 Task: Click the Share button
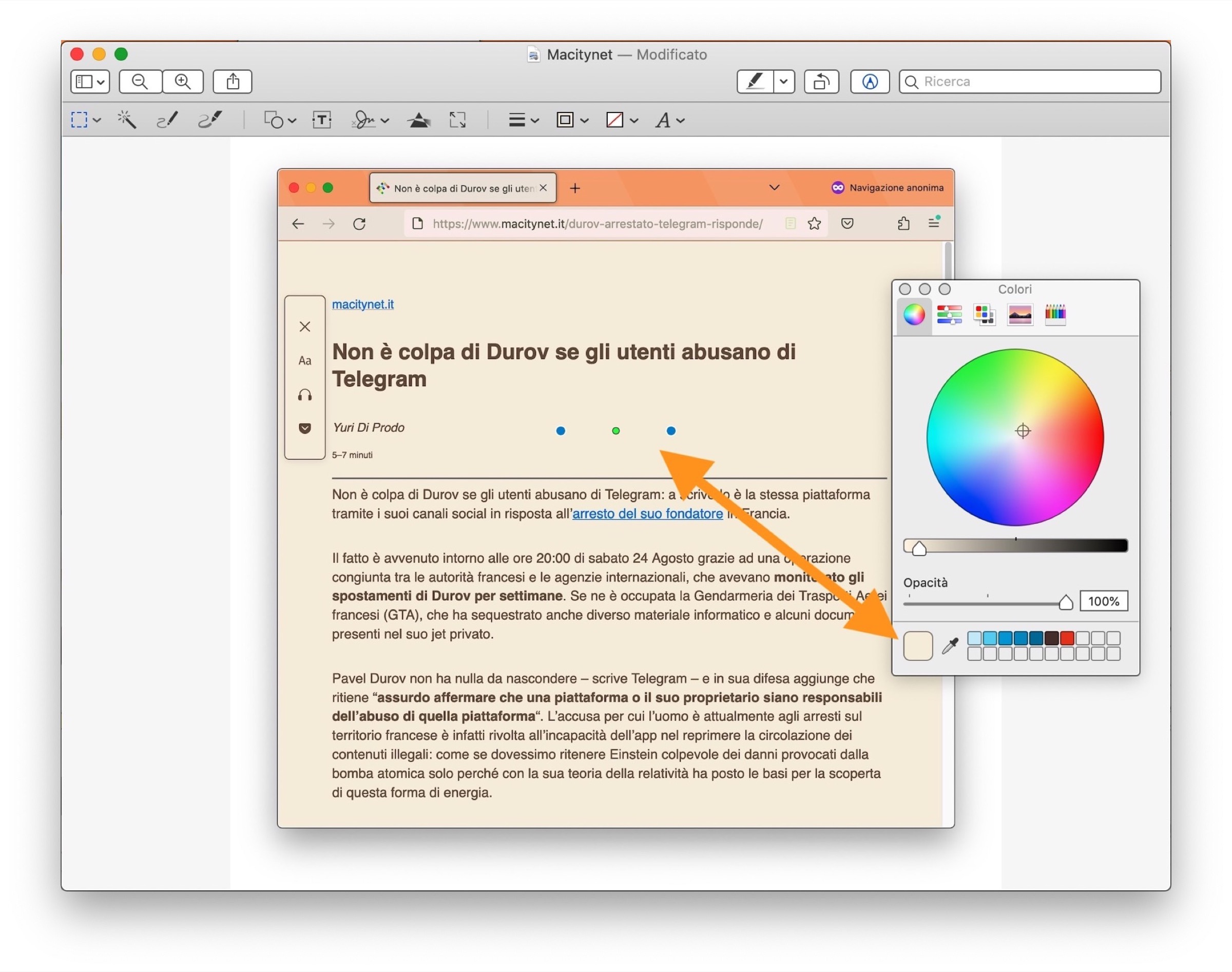[x=233, y=81]
